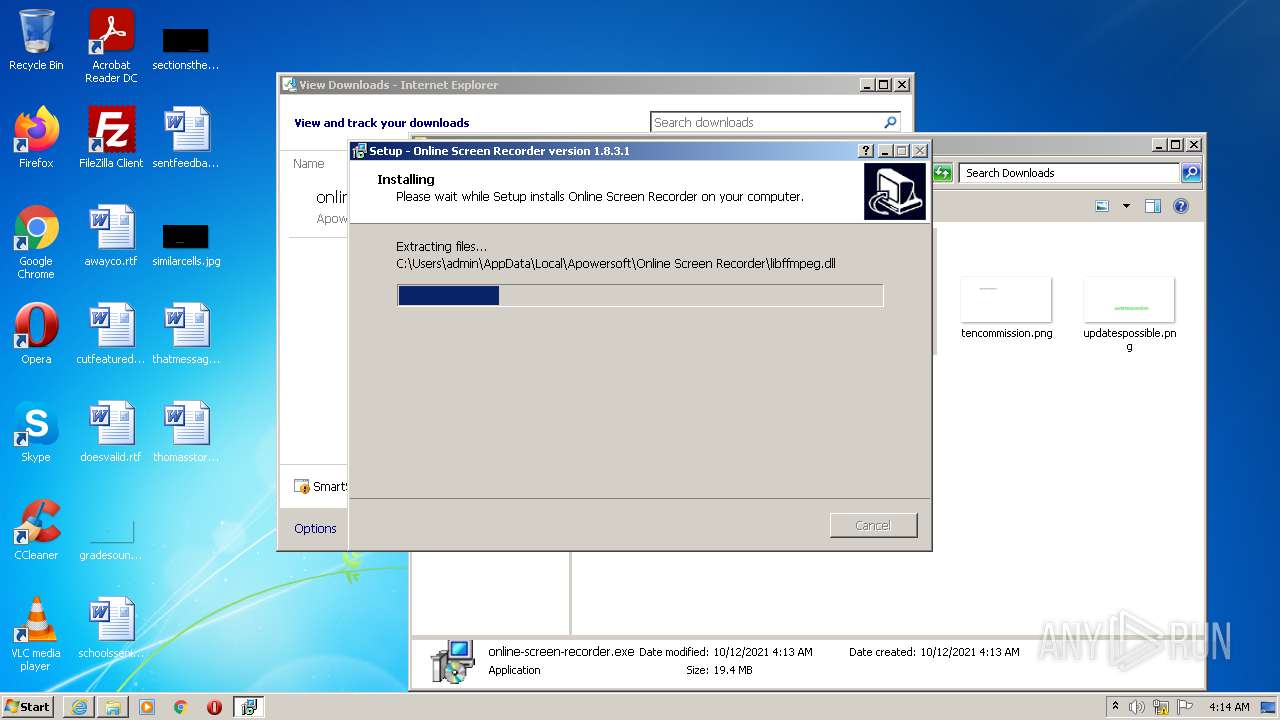Click the clock showing 4:14 AM
Image resolution: width=1280 pixels, height=720 pixels.
1229,707
